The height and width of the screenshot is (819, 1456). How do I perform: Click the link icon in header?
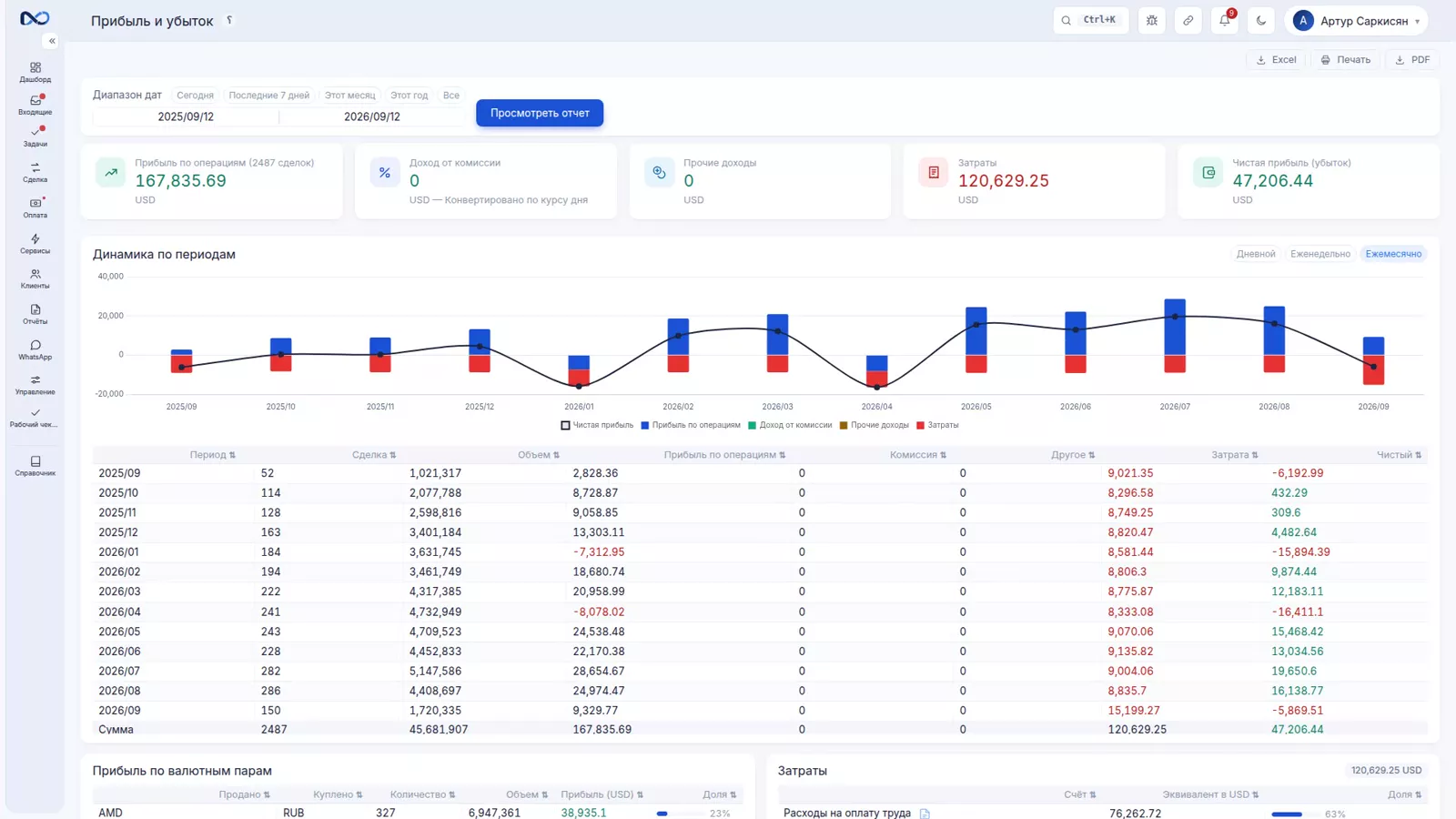1188,20
